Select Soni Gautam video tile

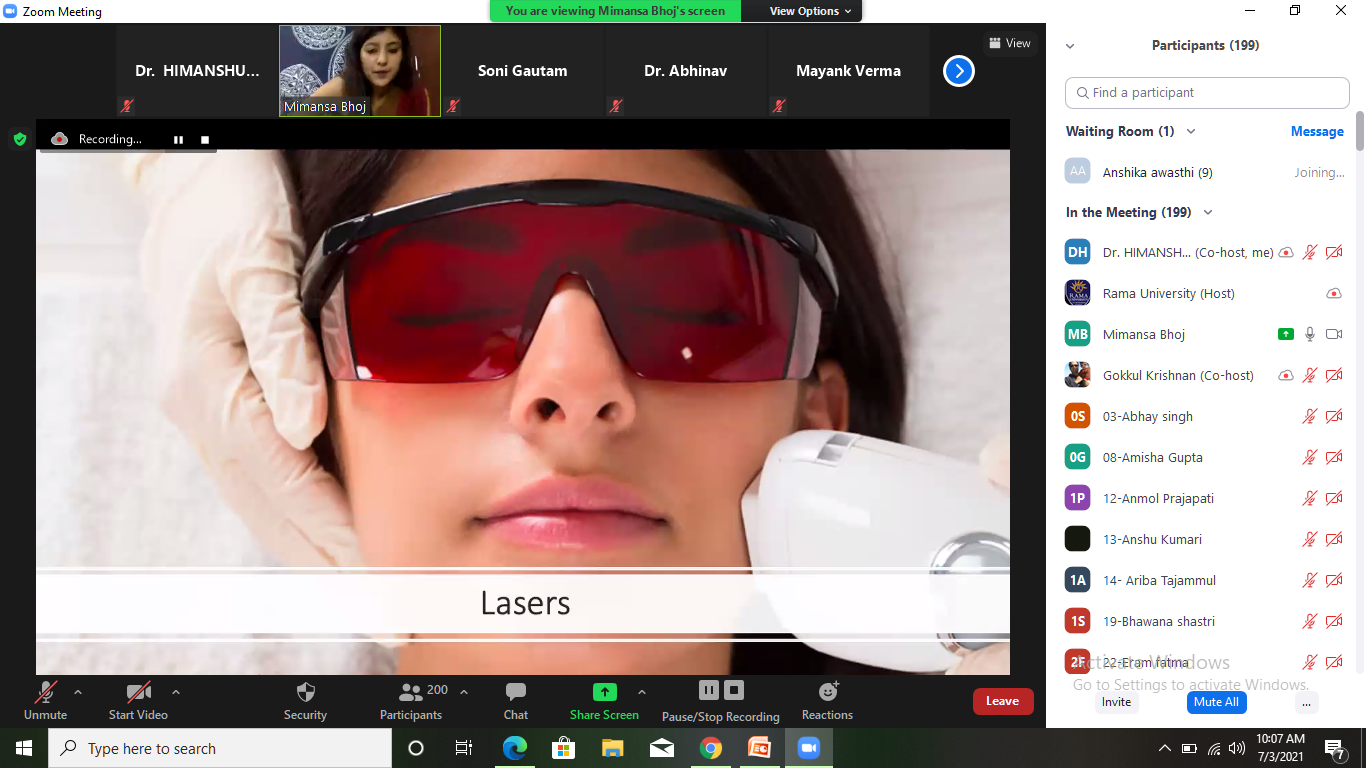click(522, 71)
